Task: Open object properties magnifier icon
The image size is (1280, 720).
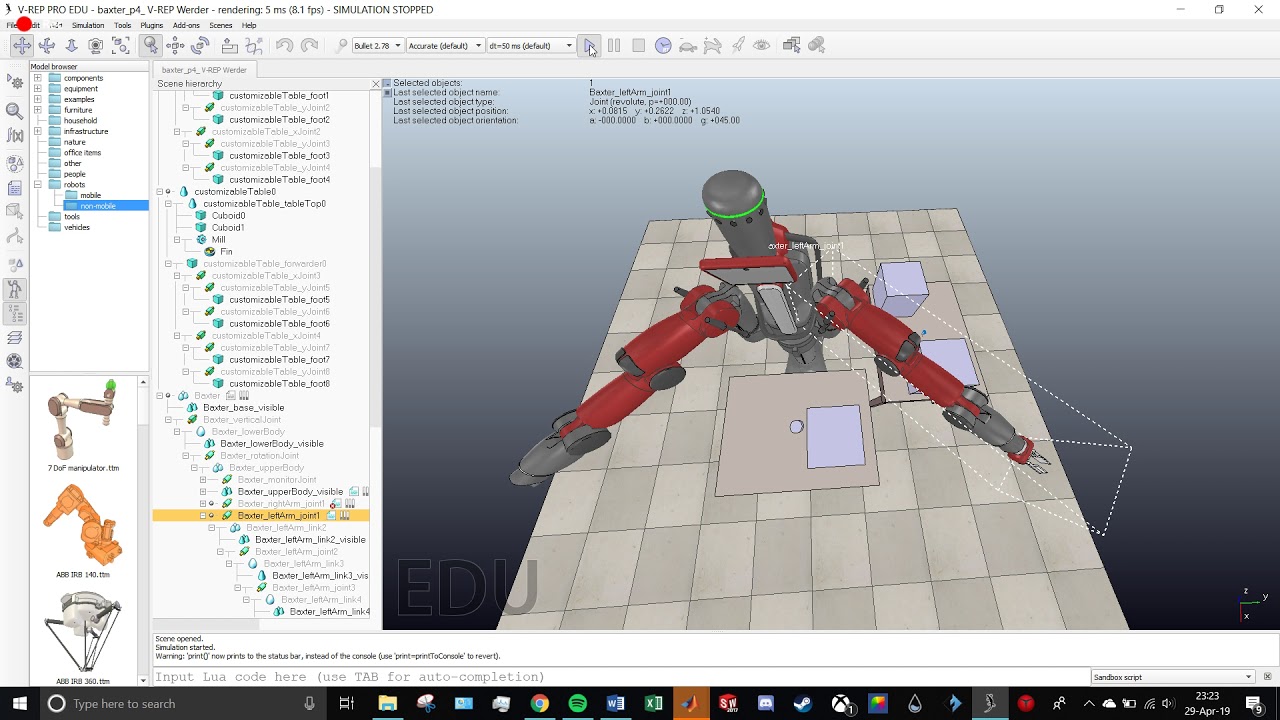Action: (x=15, y=110)
